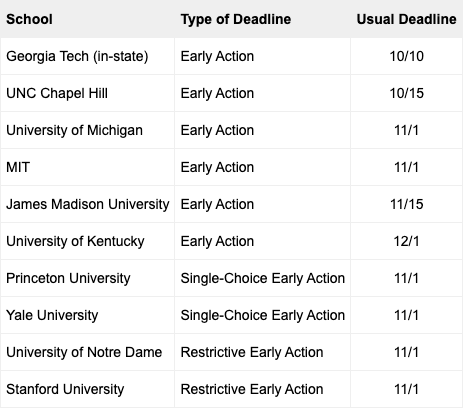Select the University of Kentucky cell
Image resolution: width=463 pixels, height=408 pixels.
coord(87,241)
